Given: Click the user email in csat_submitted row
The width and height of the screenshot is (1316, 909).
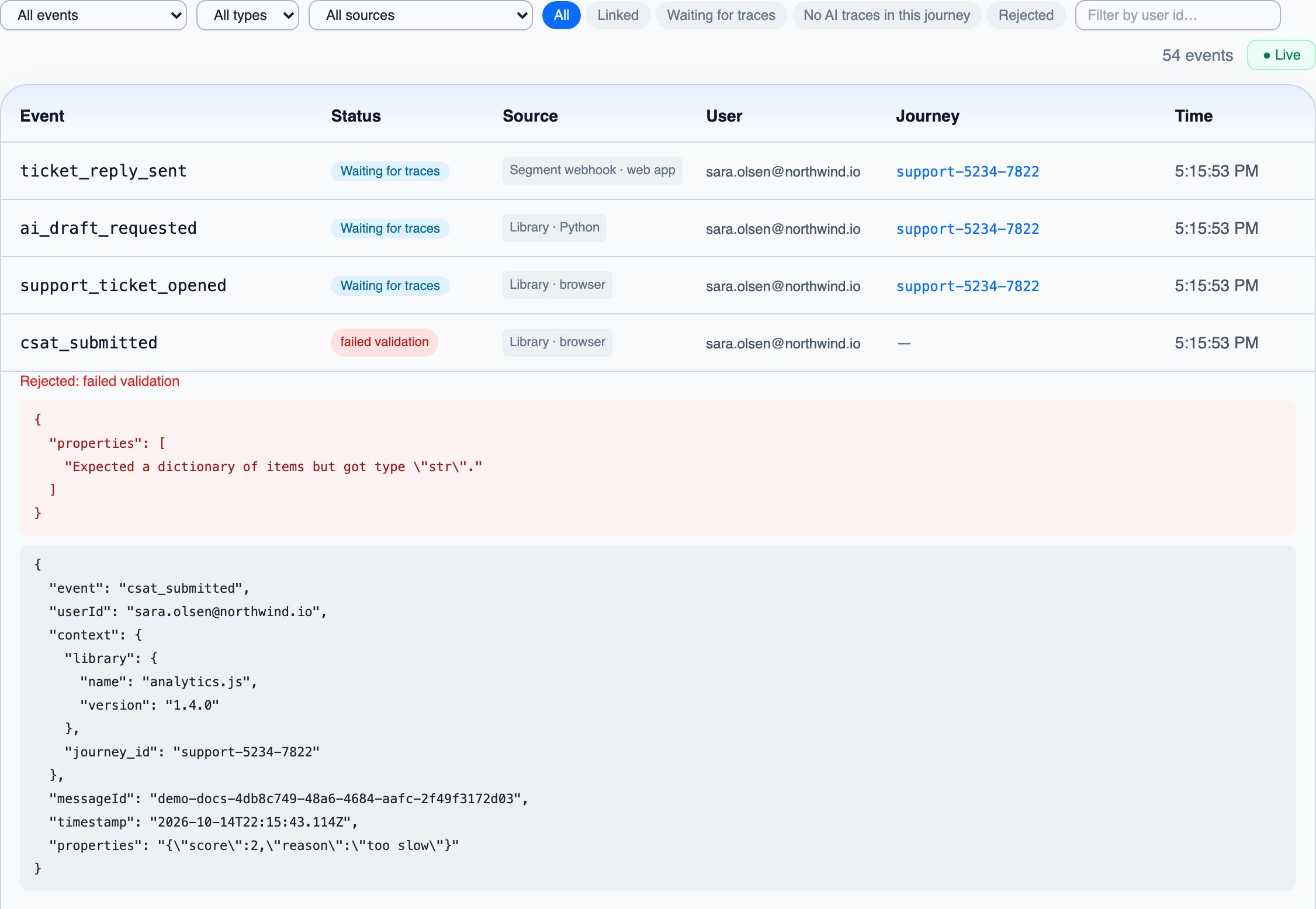Looking at the screenshot, I should tap(783, 343).
